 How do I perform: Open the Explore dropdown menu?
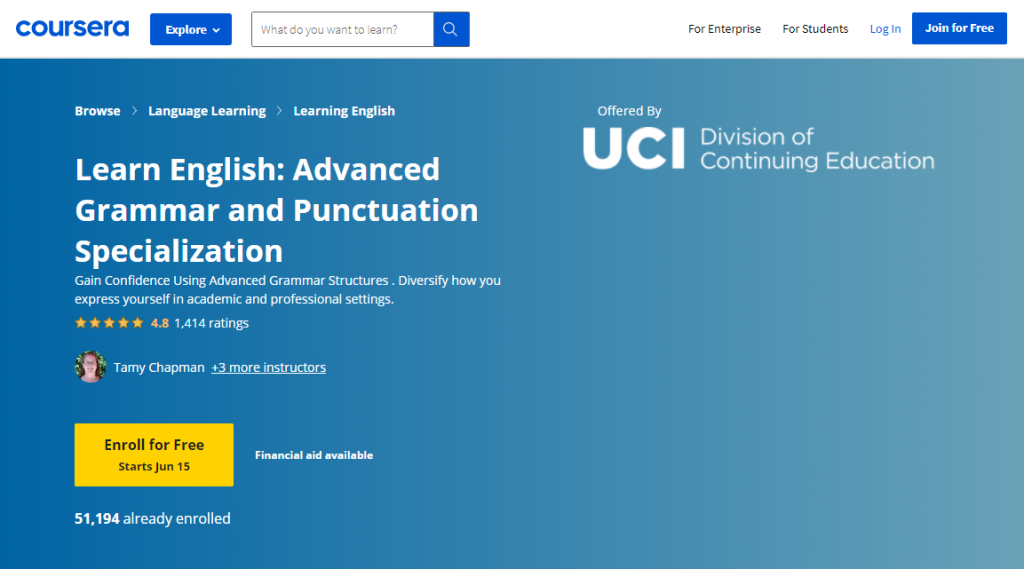tap(191, 29)
